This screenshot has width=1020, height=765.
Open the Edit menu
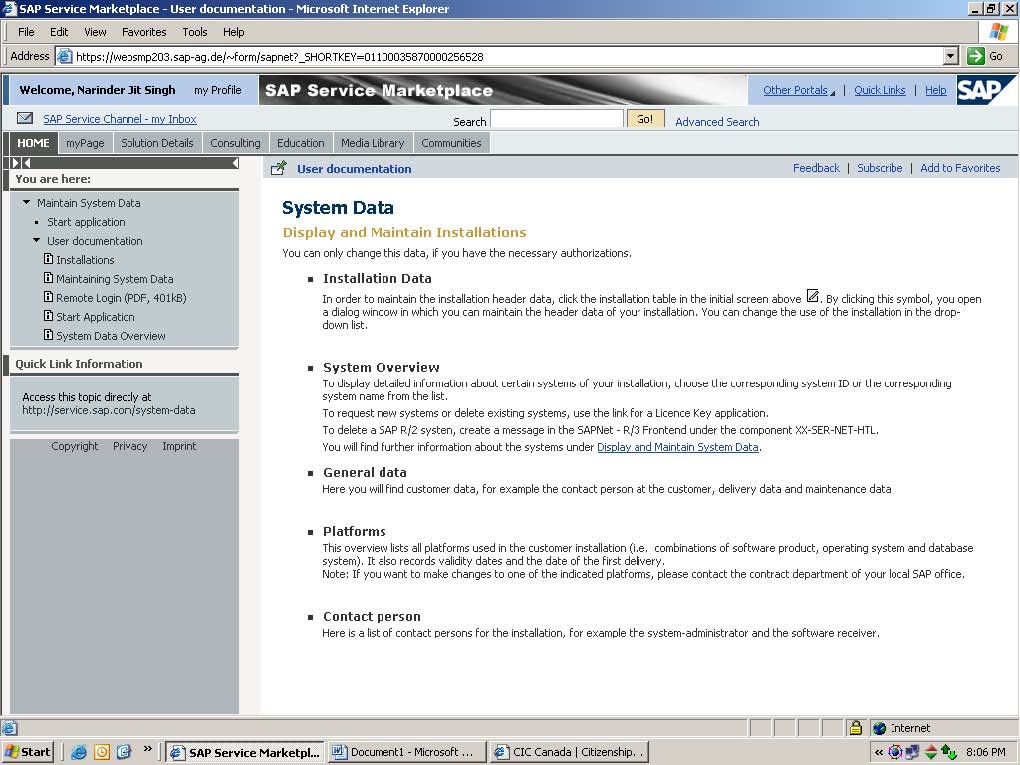(x=59, y=32)
